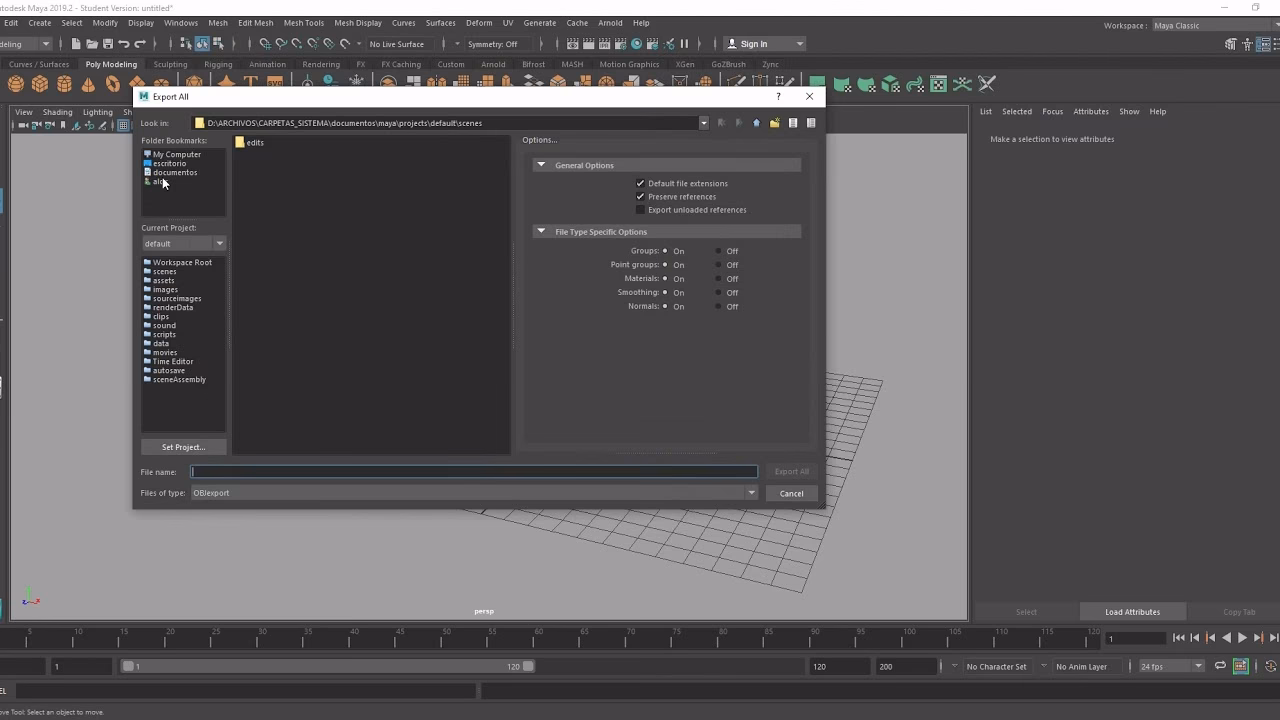Set Smoothing to Off
Image resolution: width=1280 pixels, height=720 pixels.
[719, 293]
